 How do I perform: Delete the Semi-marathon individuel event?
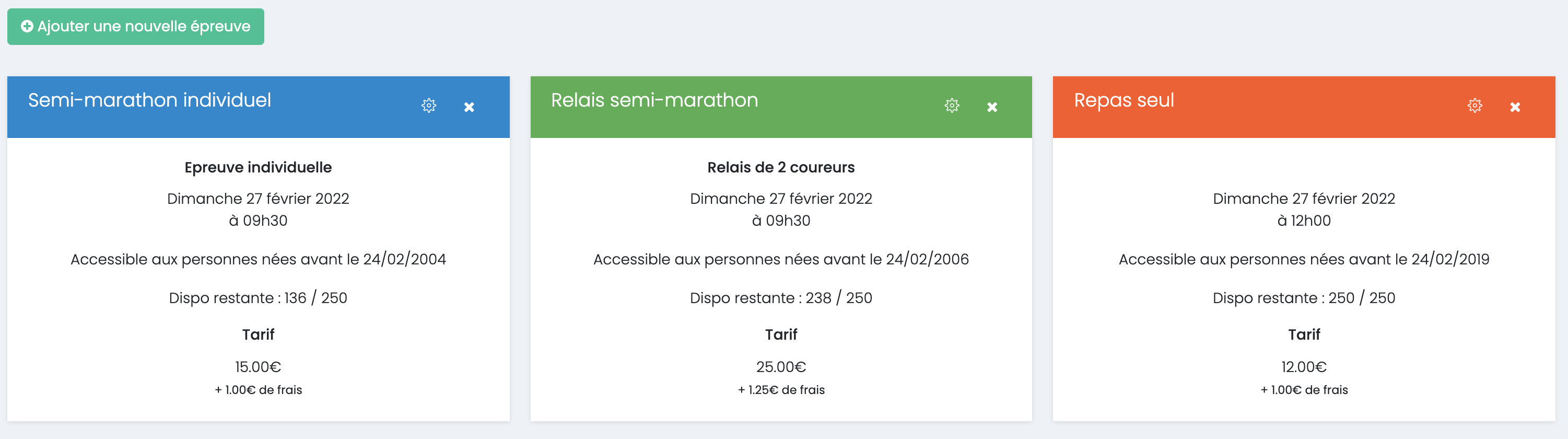(x=469, y=107)
